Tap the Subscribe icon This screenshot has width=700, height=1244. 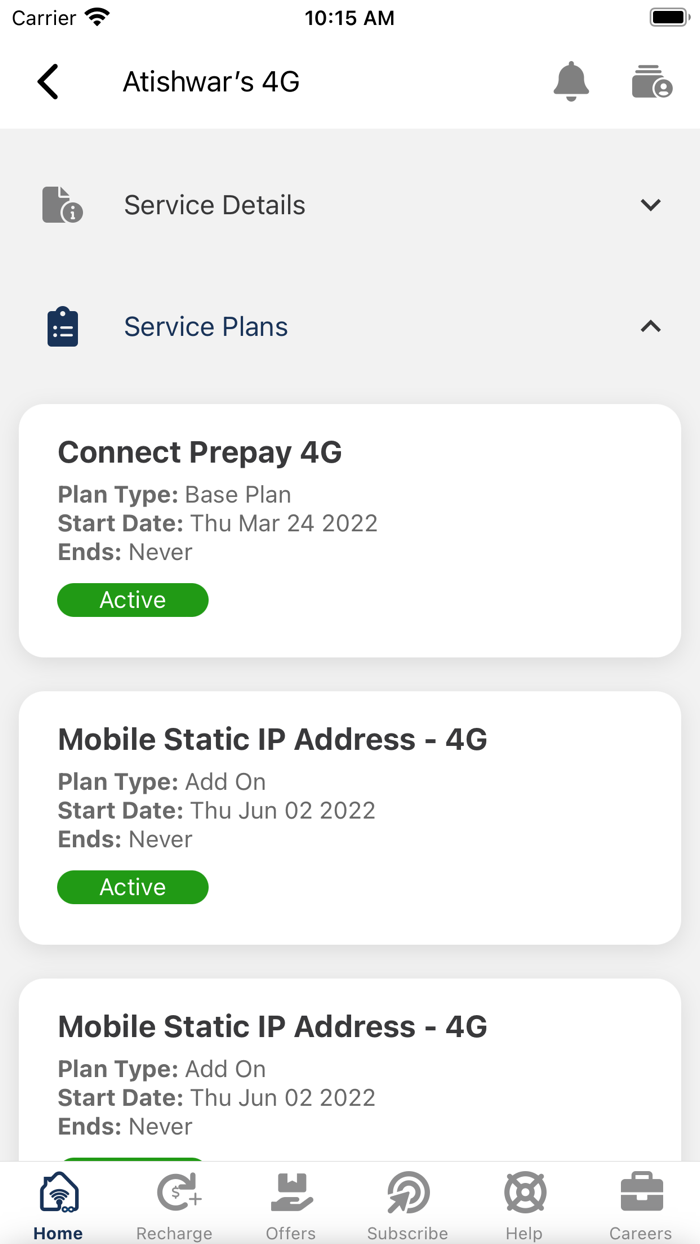point(407,1192)
